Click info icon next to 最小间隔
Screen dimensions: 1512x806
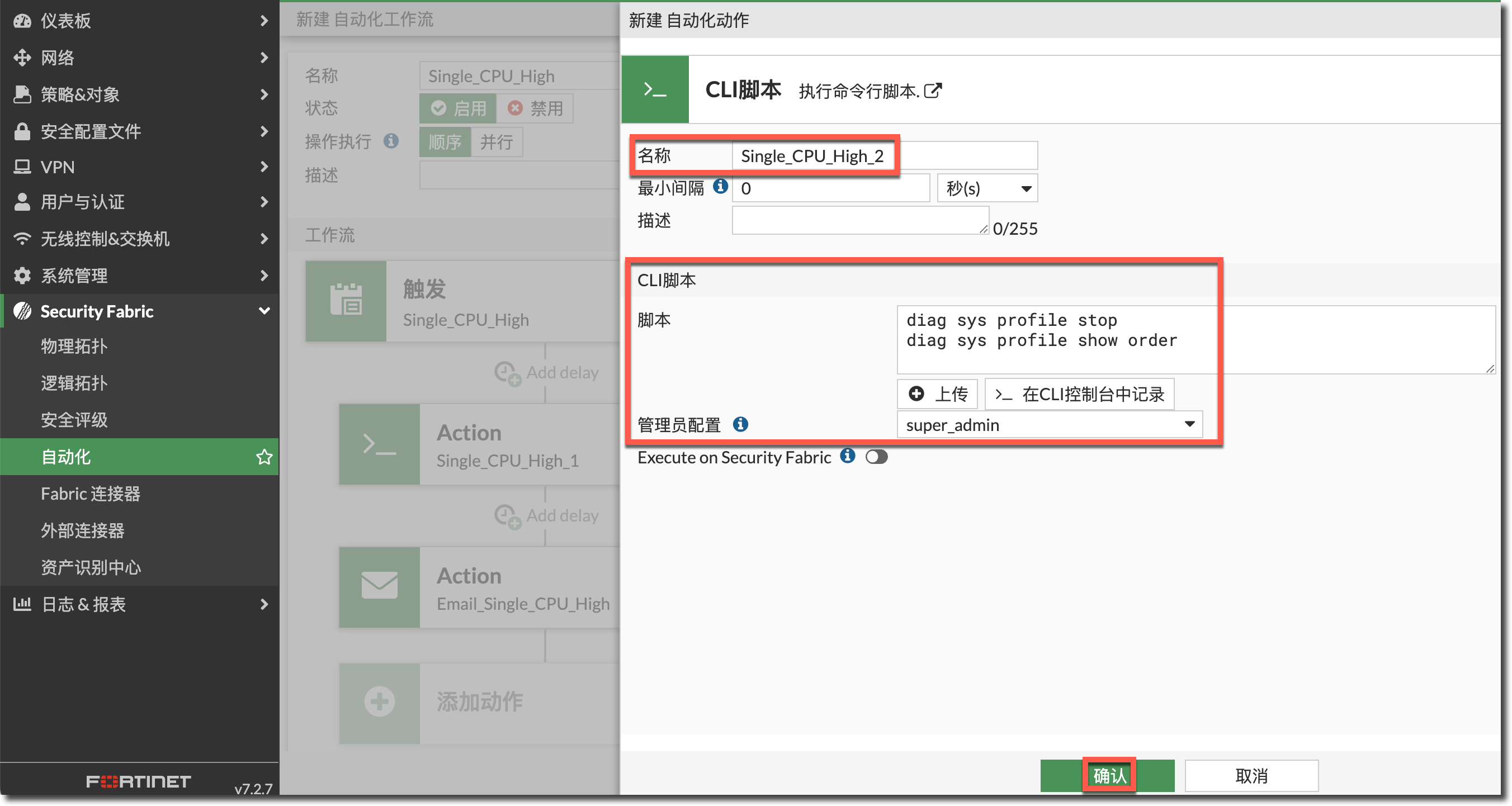point(720,187)
